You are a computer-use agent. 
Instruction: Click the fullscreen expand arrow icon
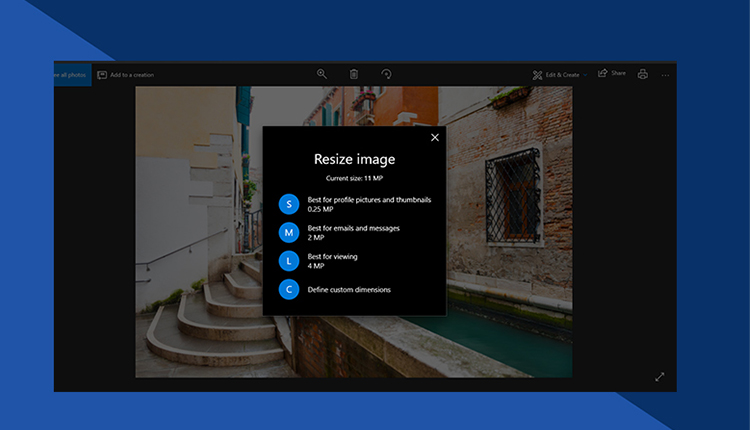coord(660,377)
